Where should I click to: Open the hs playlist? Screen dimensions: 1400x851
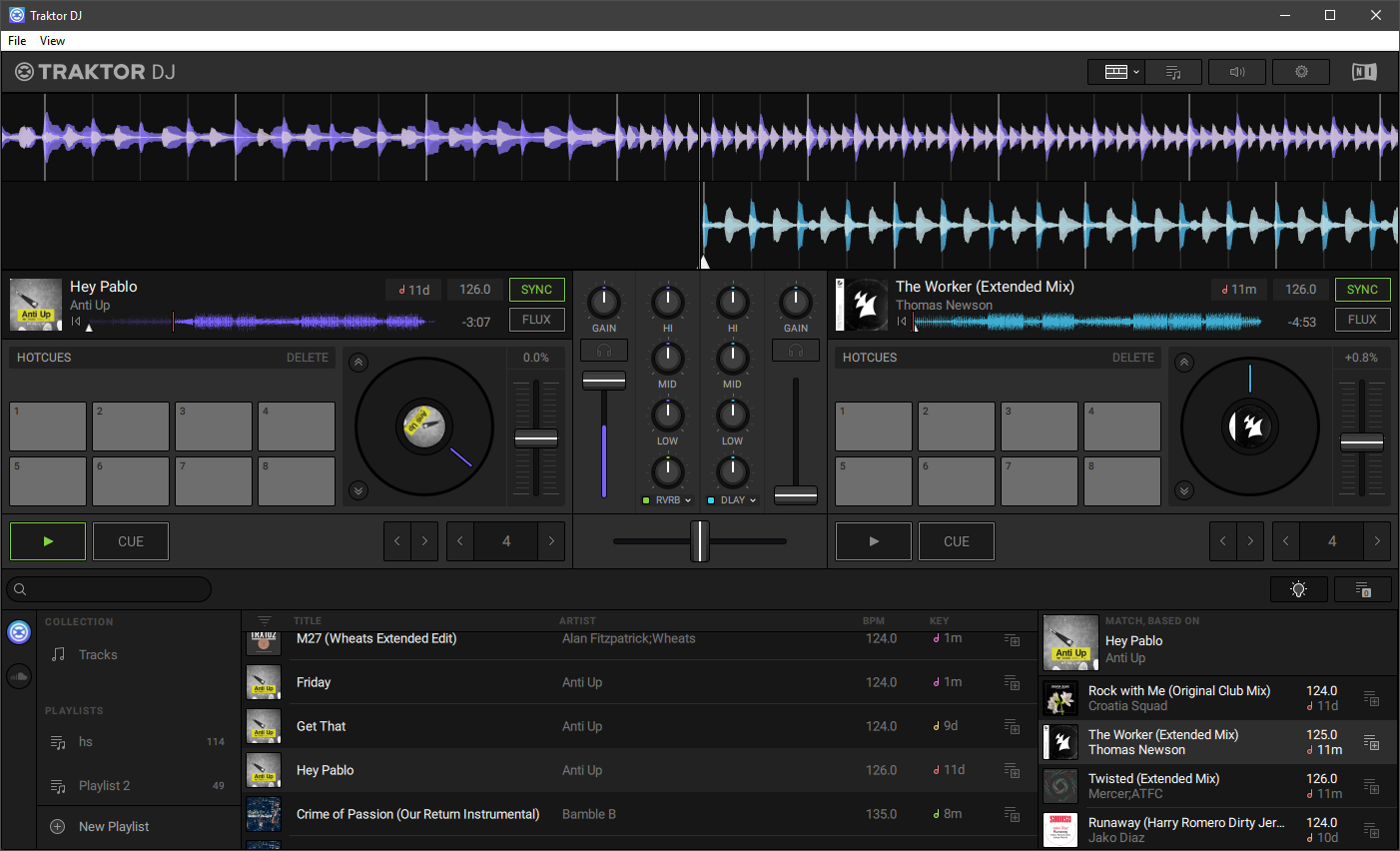(x=139, y=742)
